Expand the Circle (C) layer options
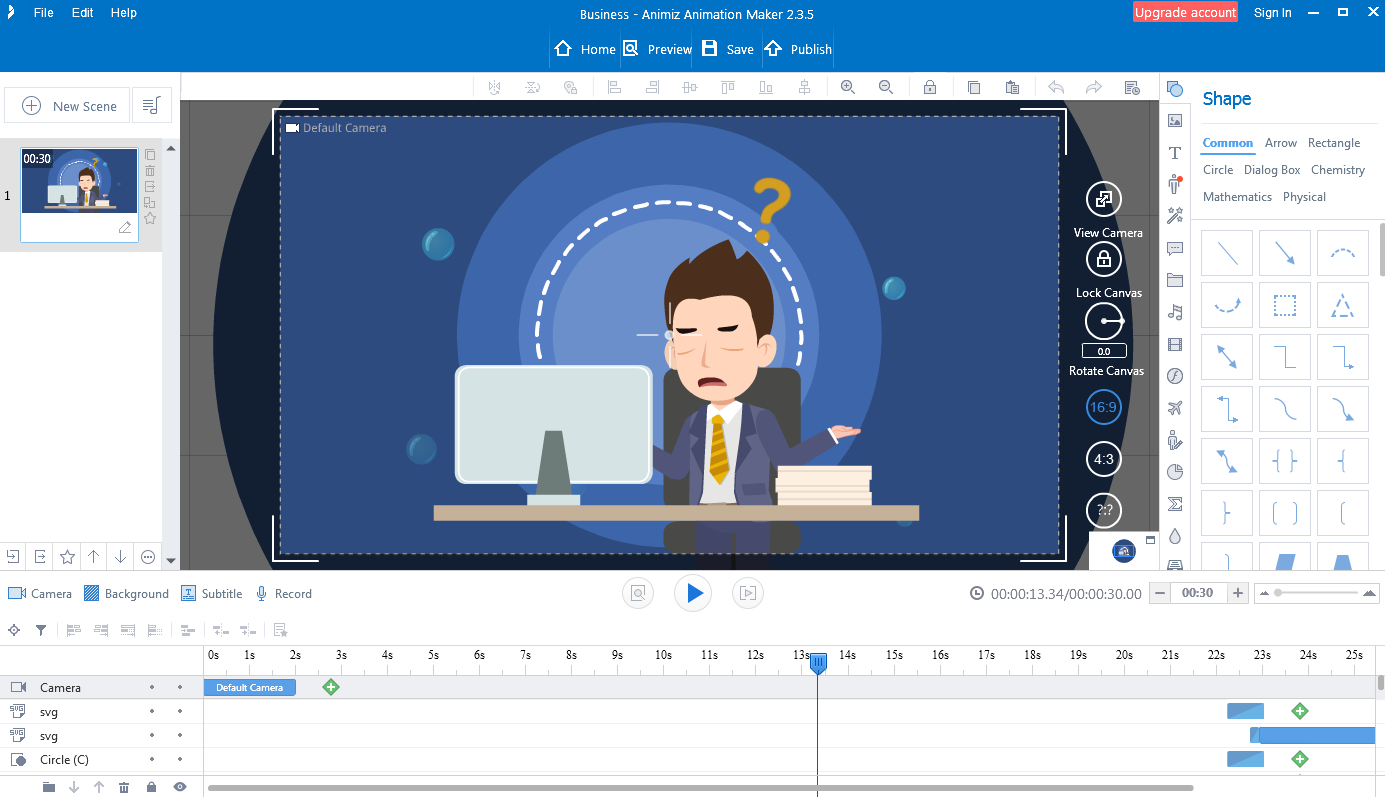The image size is (1385, 797). (x=151, y=760)
